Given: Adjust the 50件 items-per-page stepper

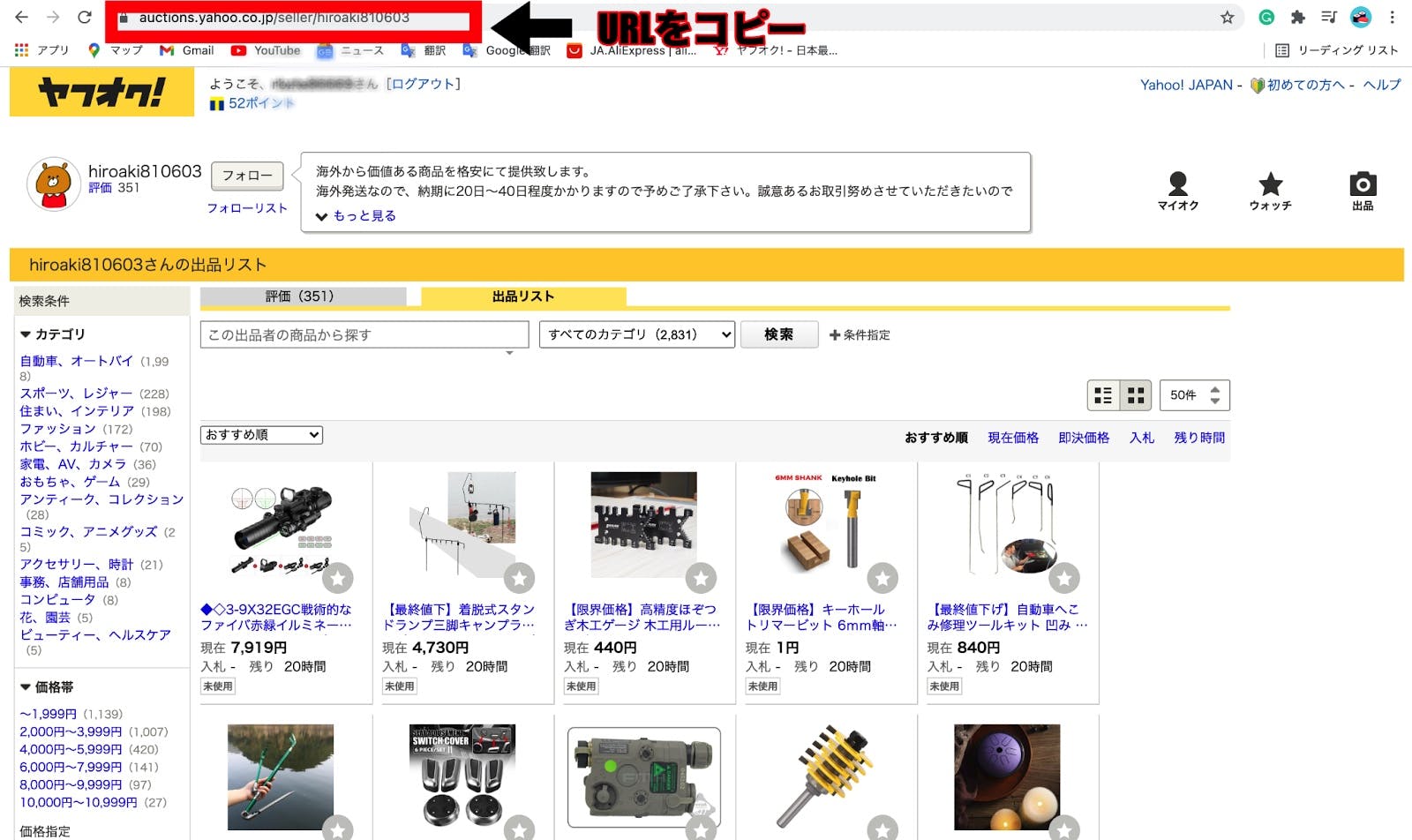Looking at the screenshot, I should pos(1214,395).
